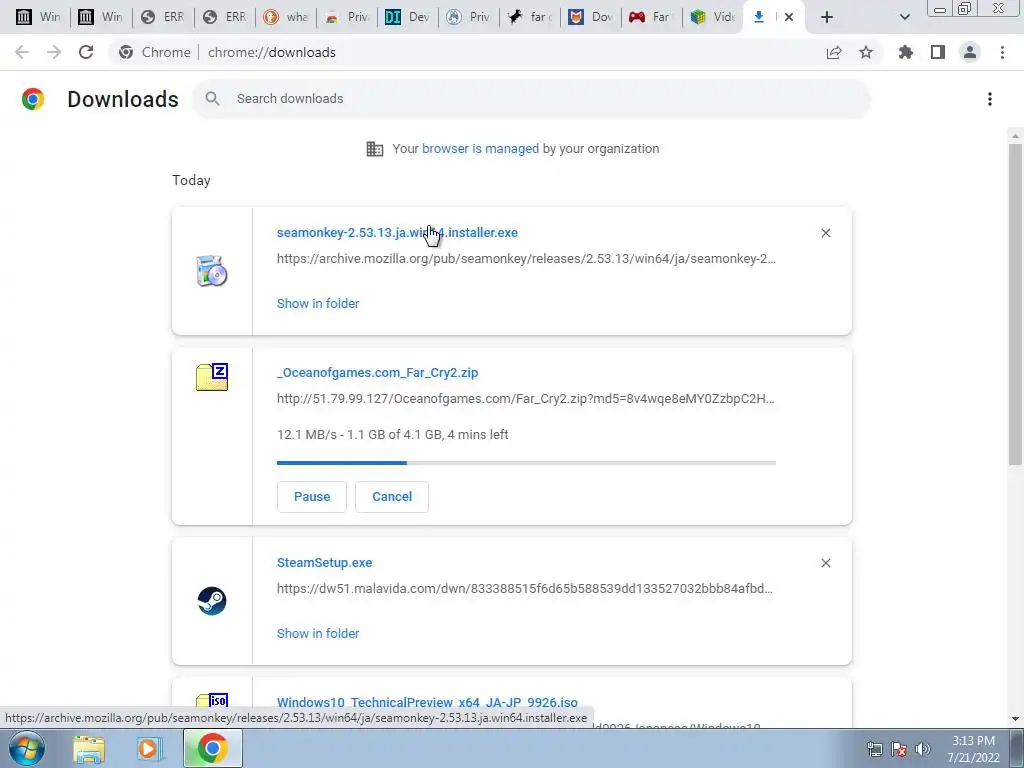Reload the downloads page
Viewport: 1024px width, 768px height.
[86, 52]
